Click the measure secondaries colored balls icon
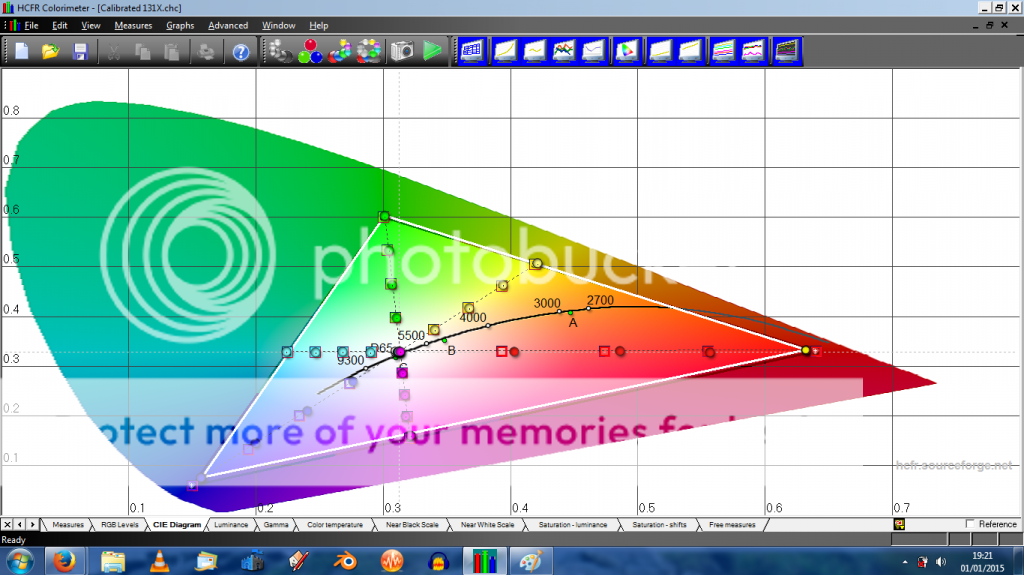This screenshot has height=575, width=1024. click(x=340, y=51)
